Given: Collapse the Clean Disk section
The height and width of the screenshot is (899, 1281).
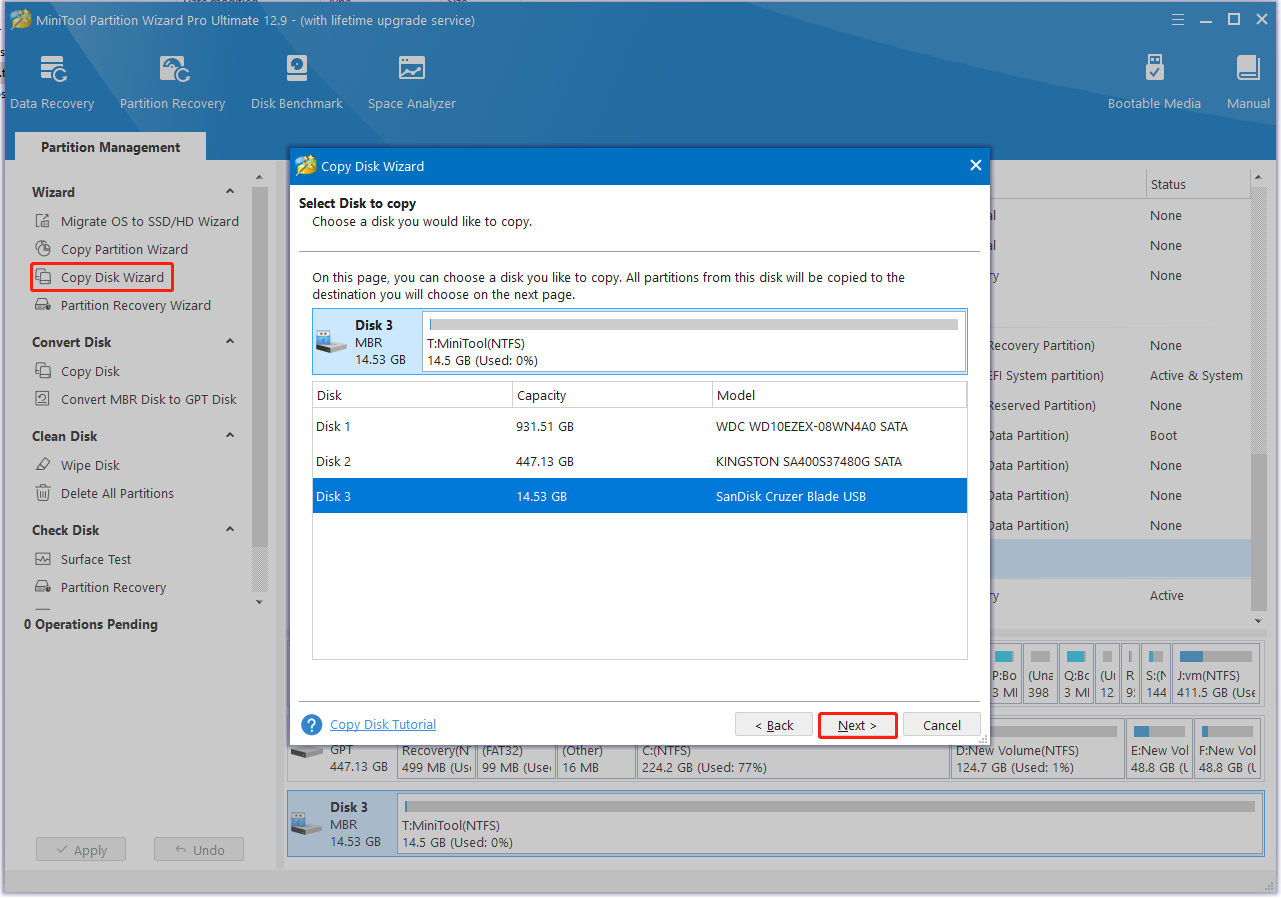Looking at the screenshot, I should 230,436.
